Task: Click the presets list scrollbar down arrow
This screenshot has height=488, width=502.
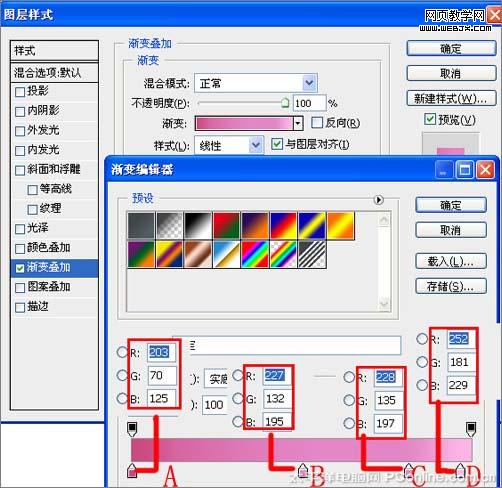Action: [384, 304]
